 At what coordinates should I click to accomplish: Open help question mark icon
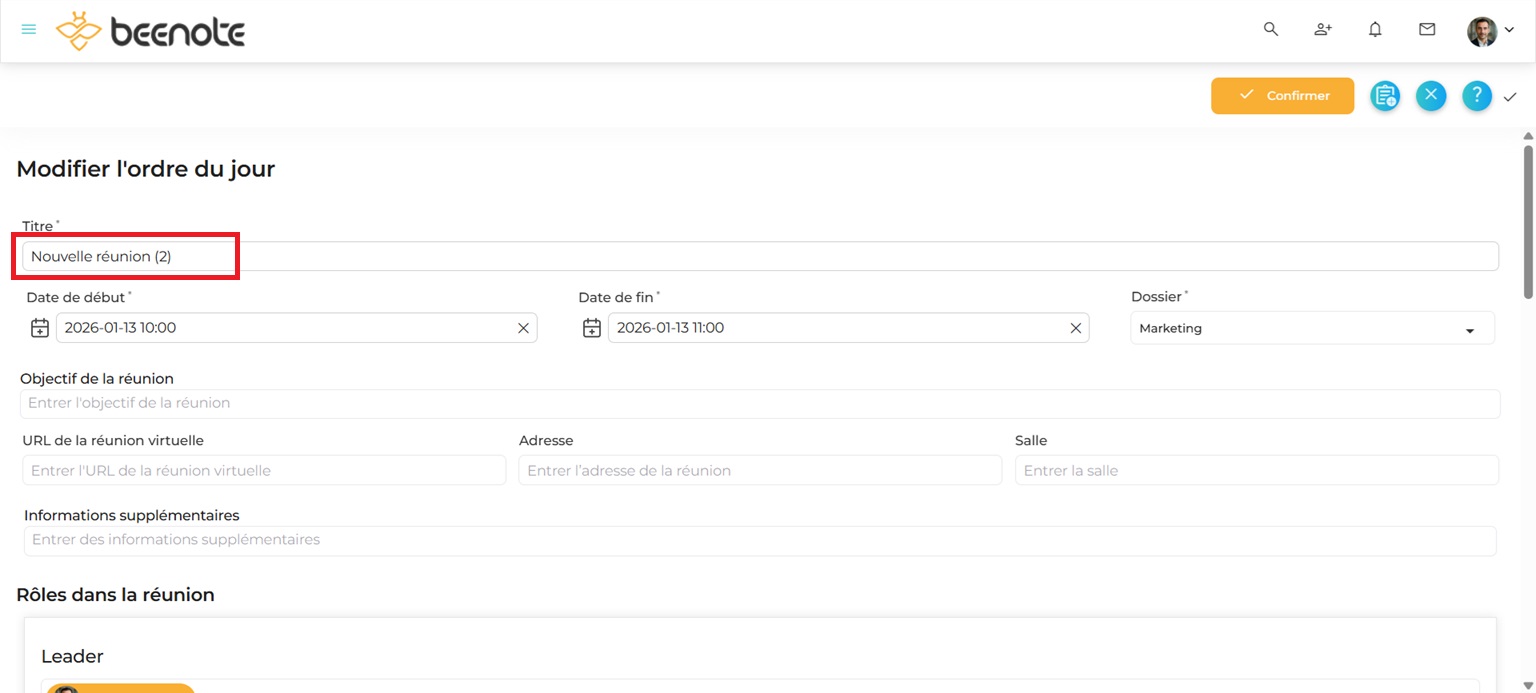click(1477, 96)
